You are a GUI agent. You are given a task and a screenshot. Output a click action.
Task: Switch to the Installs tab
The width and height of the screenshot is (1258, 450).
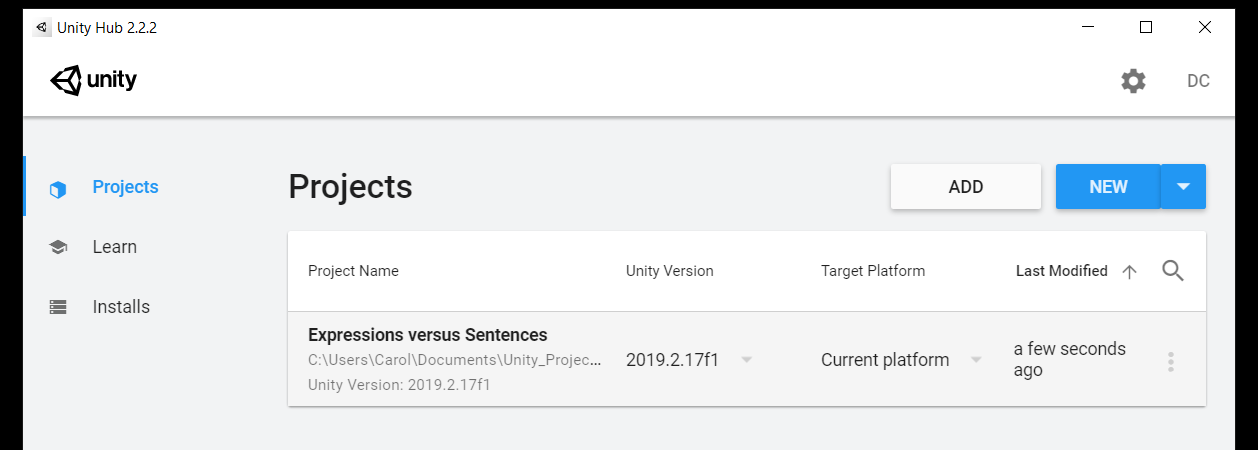coord(121,307)
